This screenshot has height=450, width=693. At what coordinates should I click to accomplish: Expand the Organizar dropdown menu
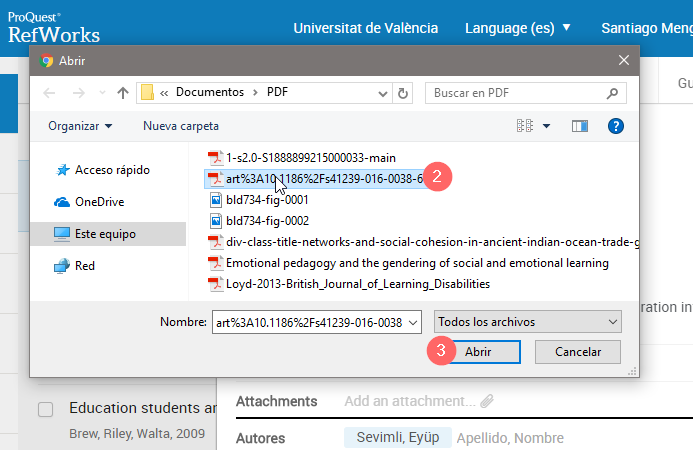point(80,126)
